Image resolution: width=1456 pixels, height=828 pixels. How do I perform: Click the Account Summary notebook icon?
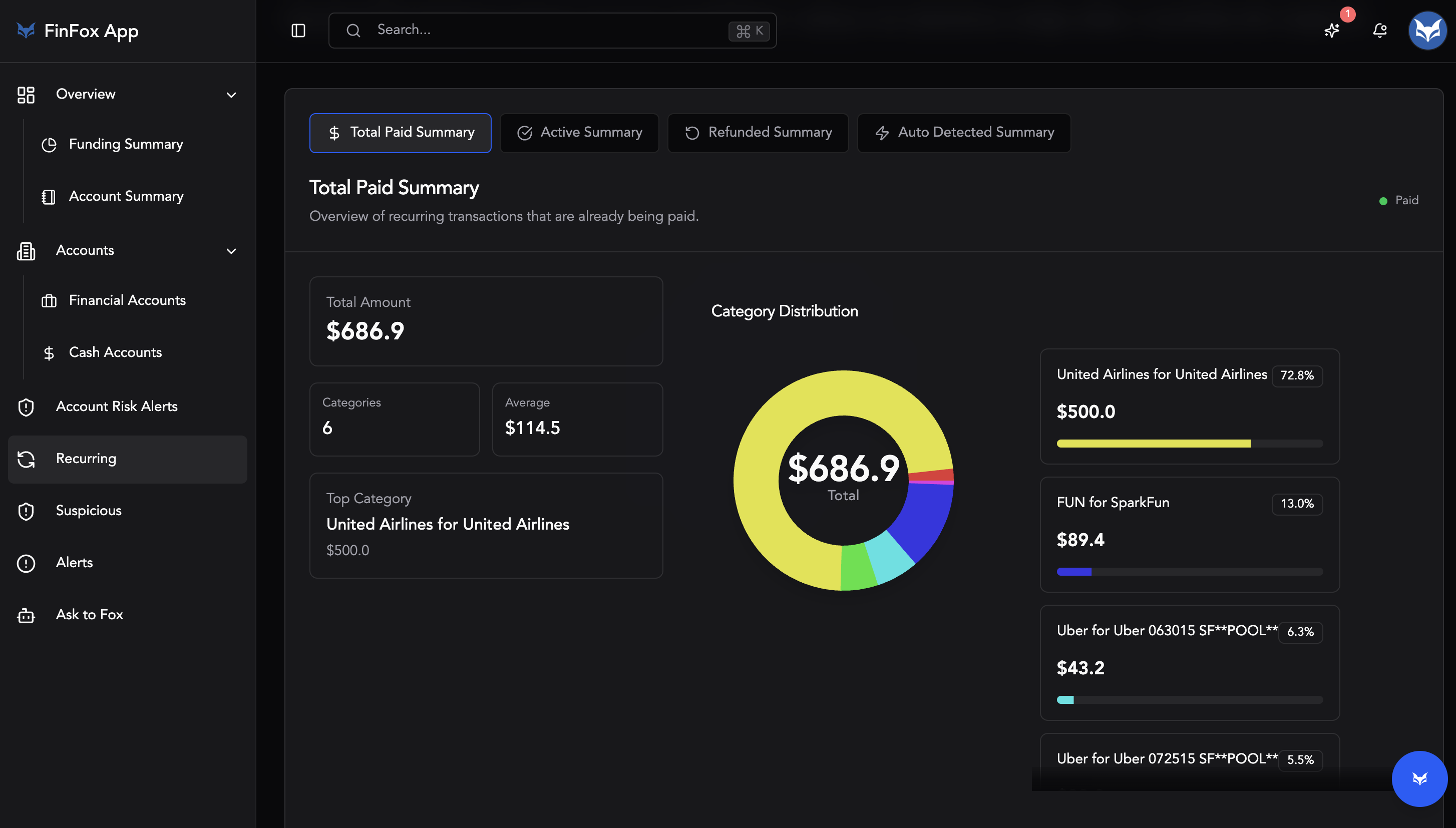point(49,197)
